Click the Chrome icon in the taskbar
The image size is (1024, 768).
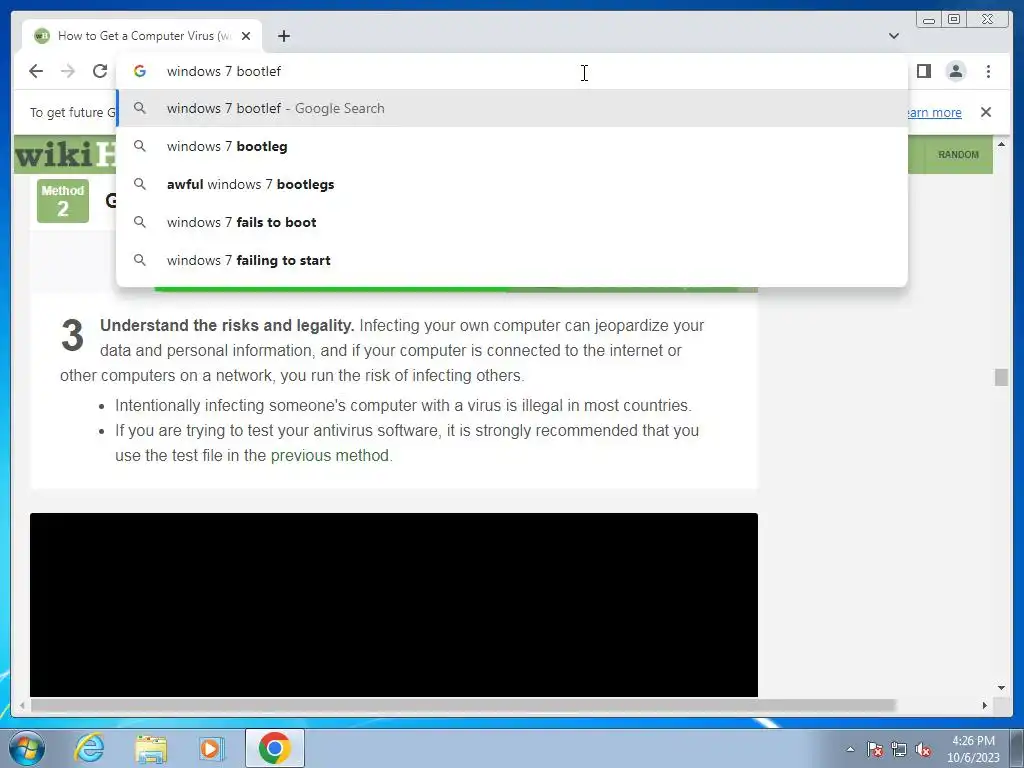click(x=275, y=748)
